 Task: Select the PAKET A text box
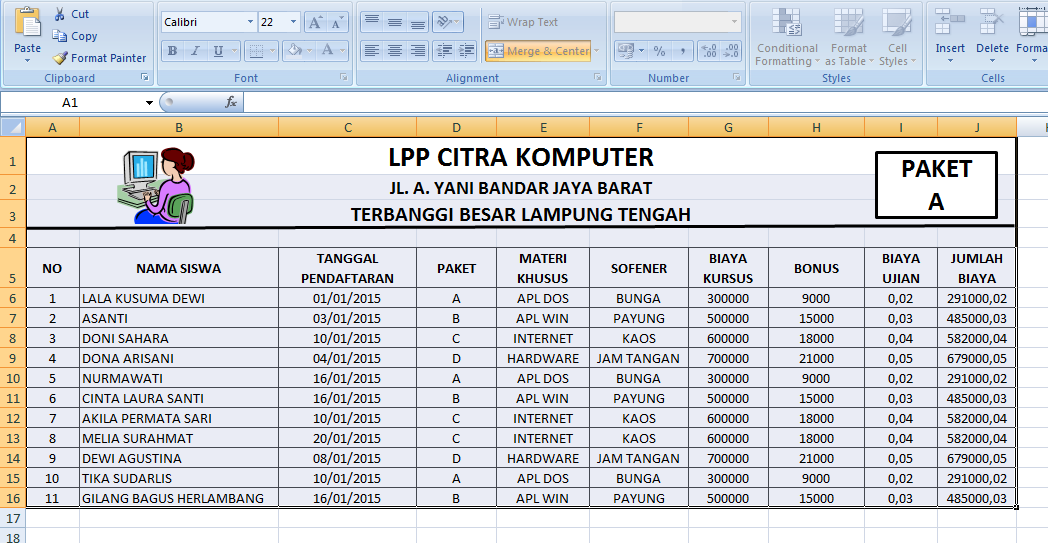click(x=936, y=185)
